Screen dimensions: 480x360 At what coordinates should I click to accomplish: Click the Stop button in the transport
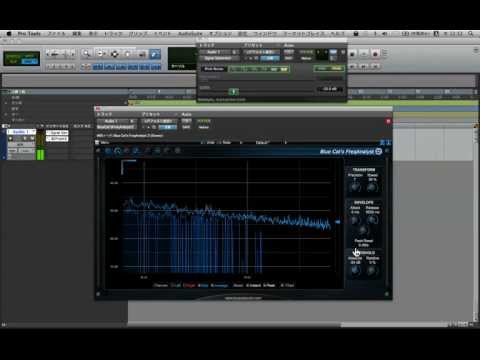(353, 53)
